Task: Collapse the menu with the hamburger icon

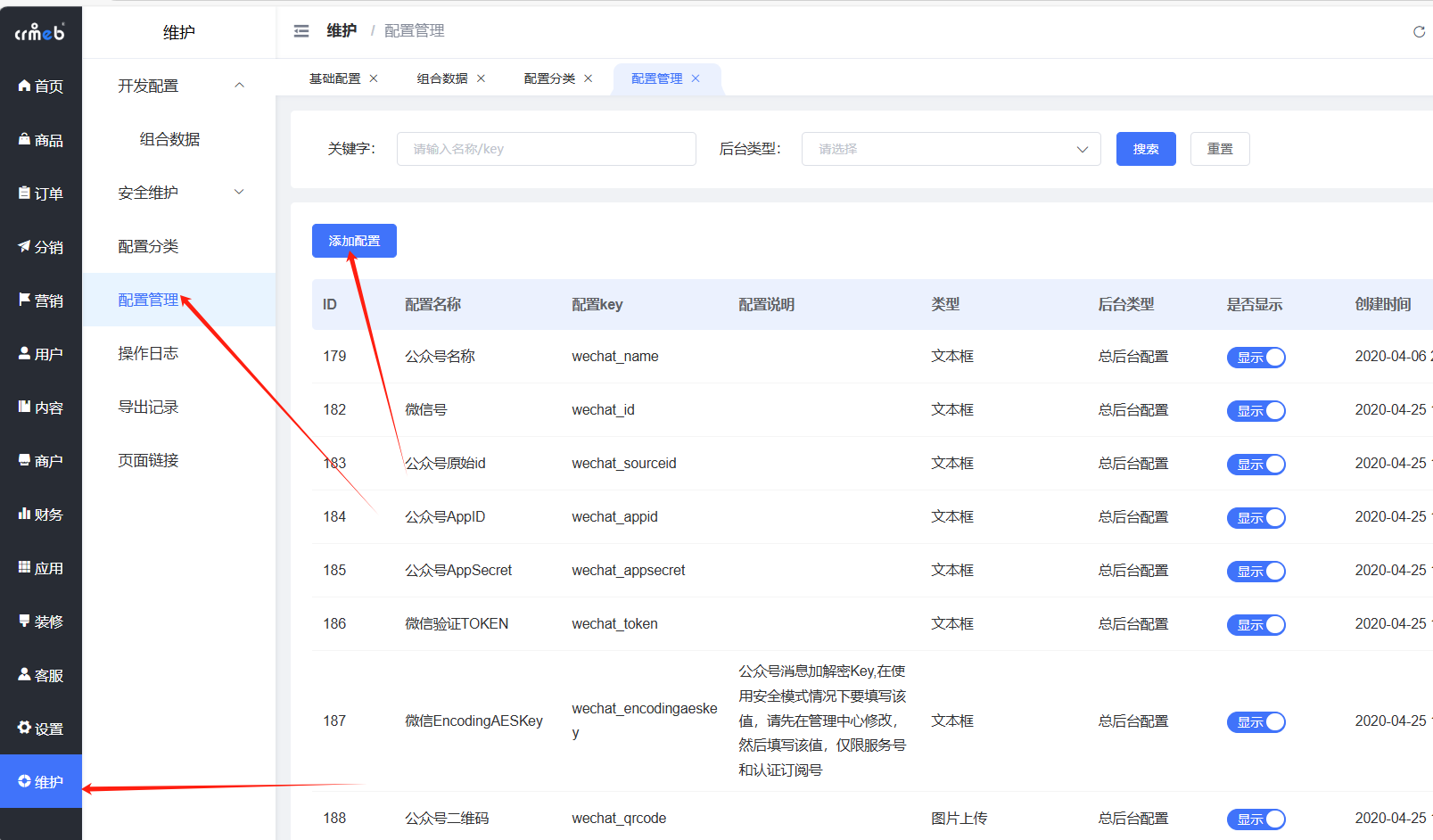Action: click(x=301, y=31)
